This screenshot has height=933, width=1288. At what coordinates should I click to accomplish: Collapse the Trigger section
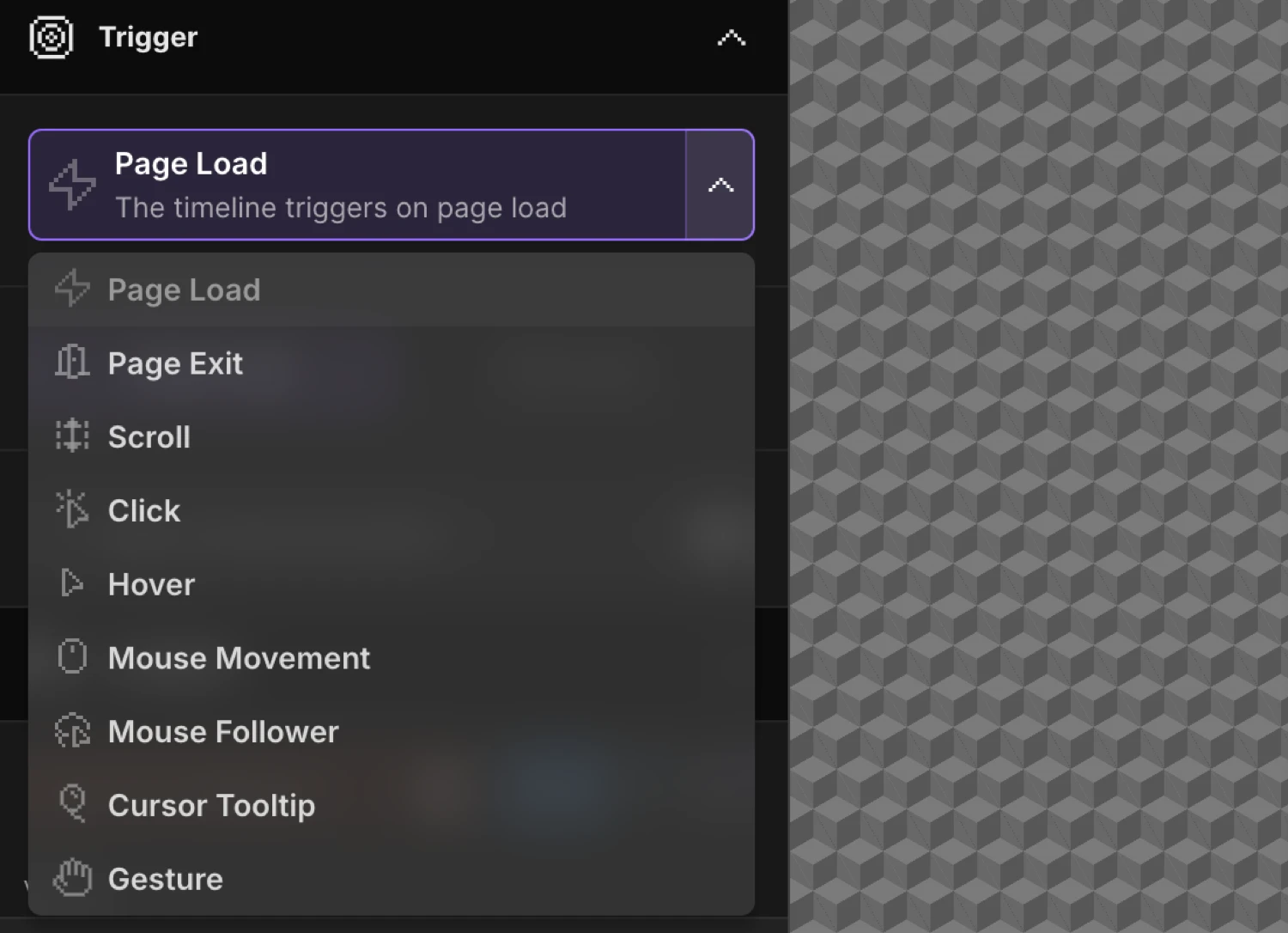(731, 37)
